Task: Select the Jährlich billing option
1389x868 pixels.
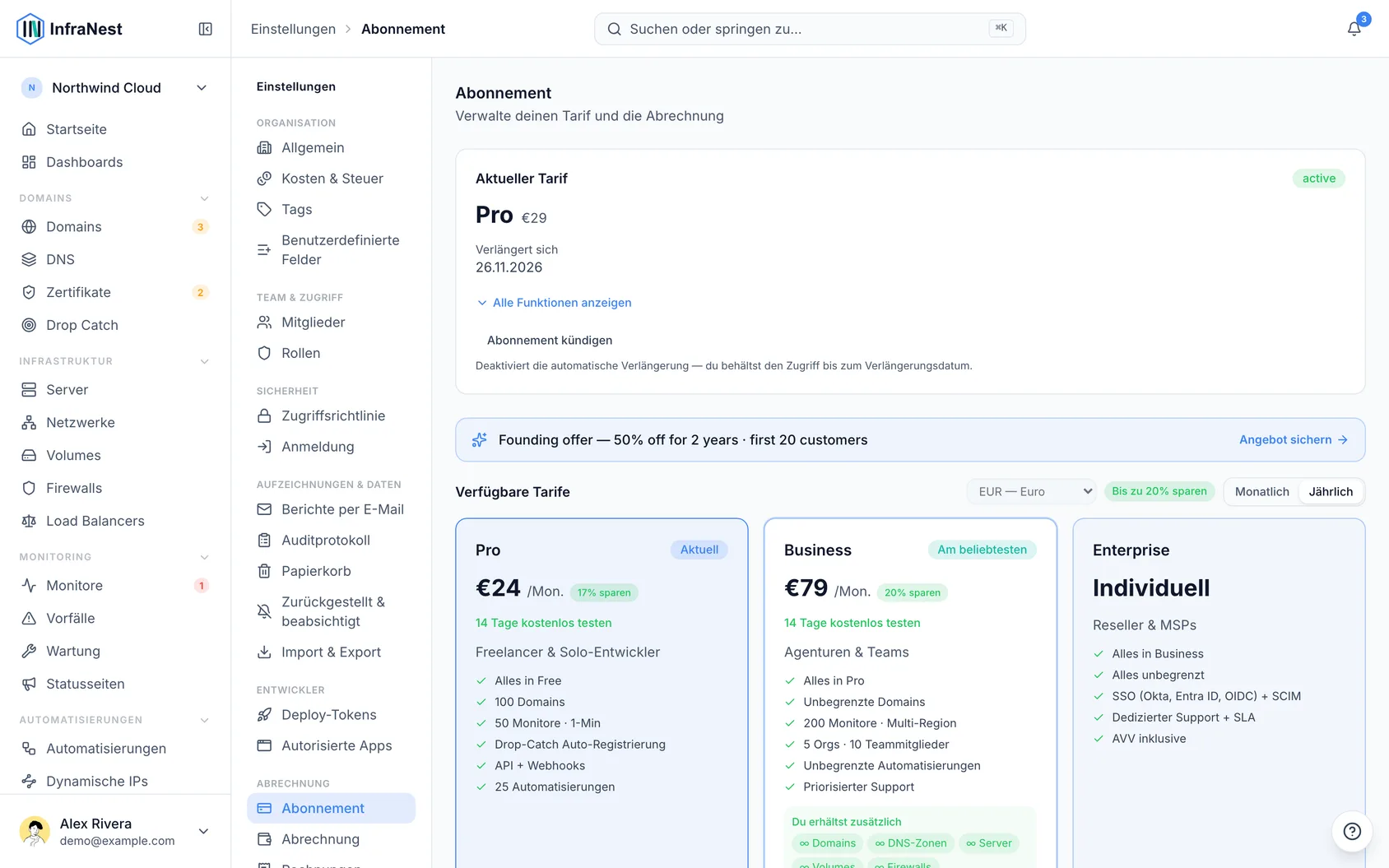Action: (x=1331, y=491)
